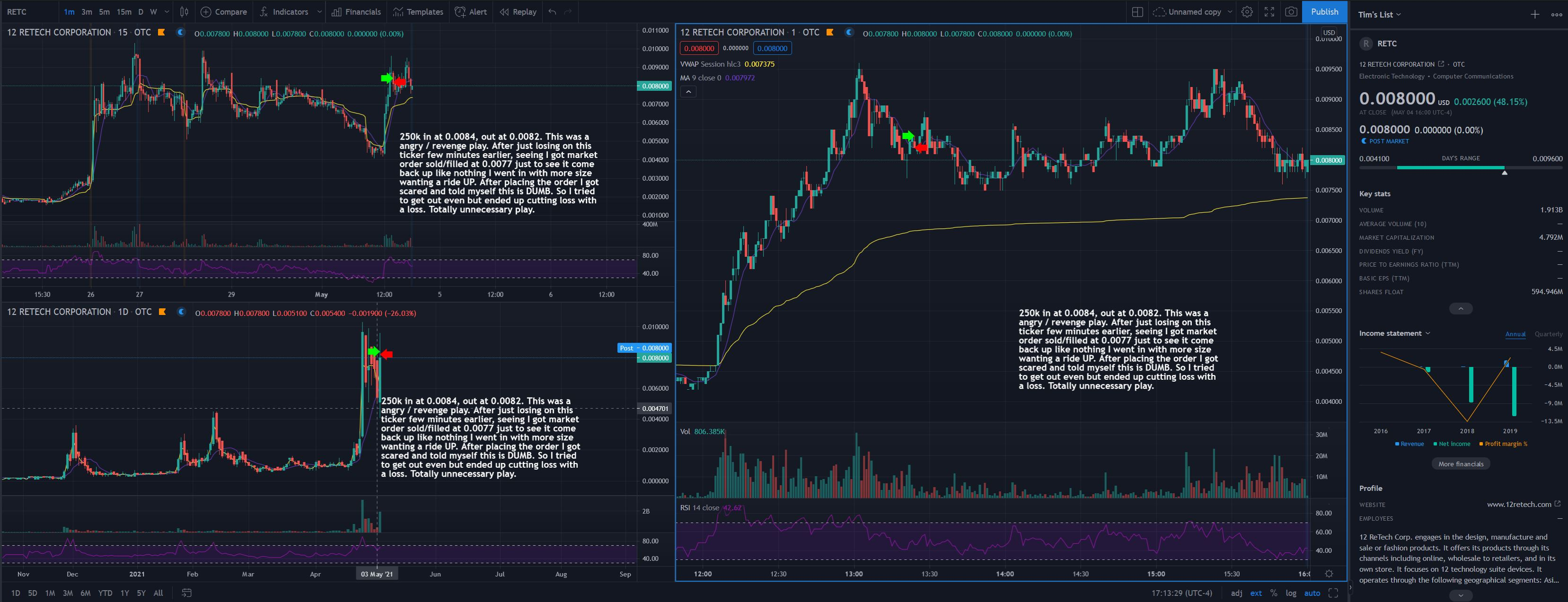Open the candlestick chart style selector
The image size is (1568, 602).
point(184,11)
